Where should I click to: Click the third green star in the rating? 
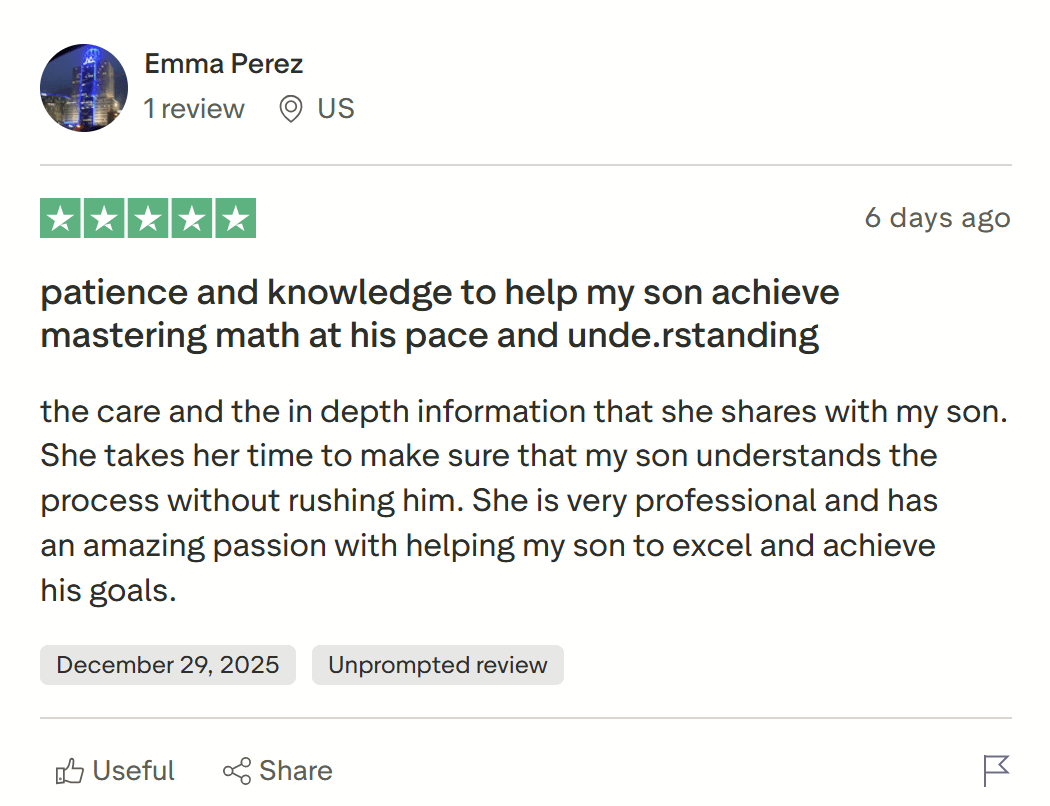[147, 217]
